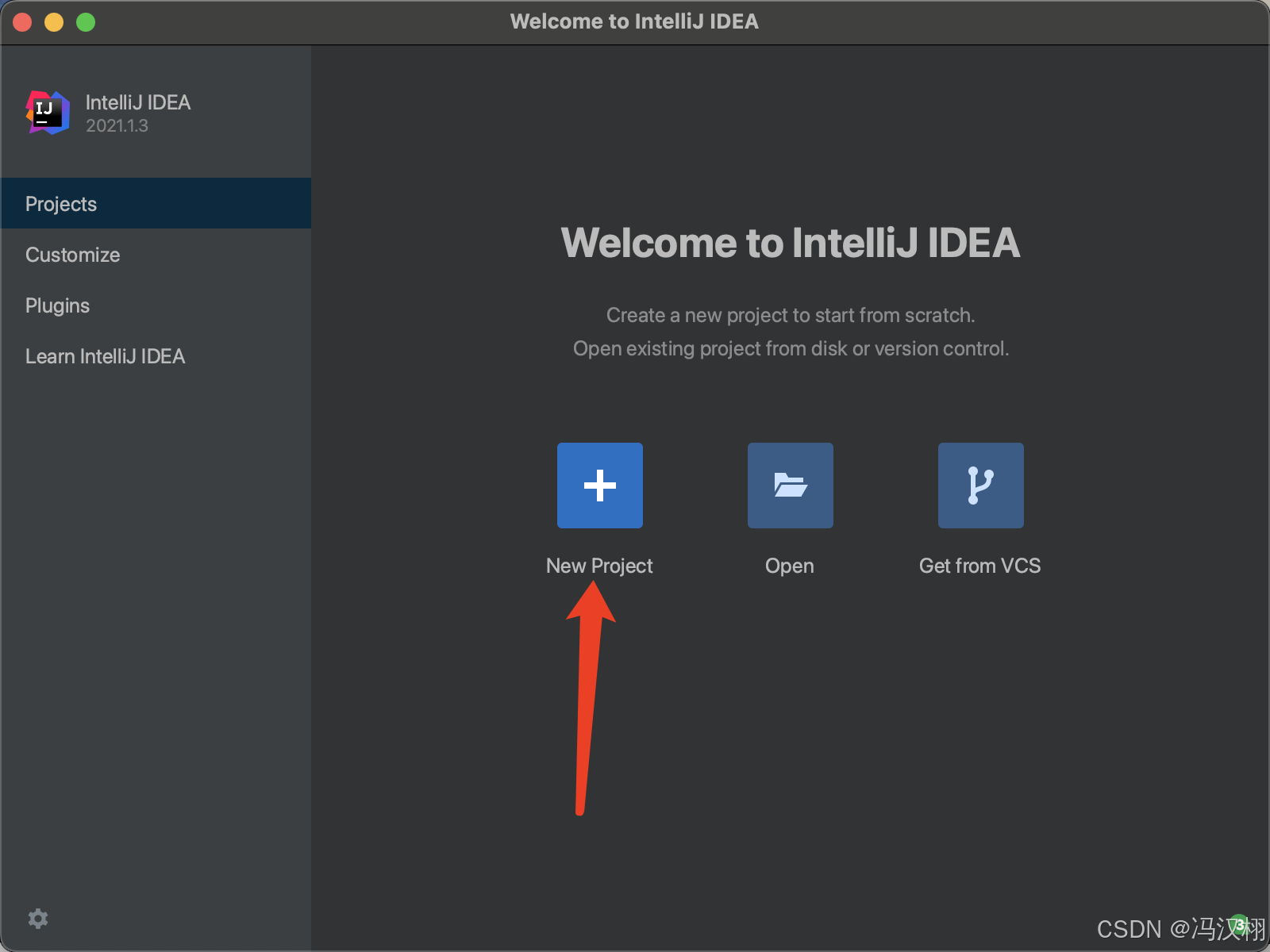Viewport: 1270px width, 952px height.
Task: Click the Open folder icon
Action: 791,486
